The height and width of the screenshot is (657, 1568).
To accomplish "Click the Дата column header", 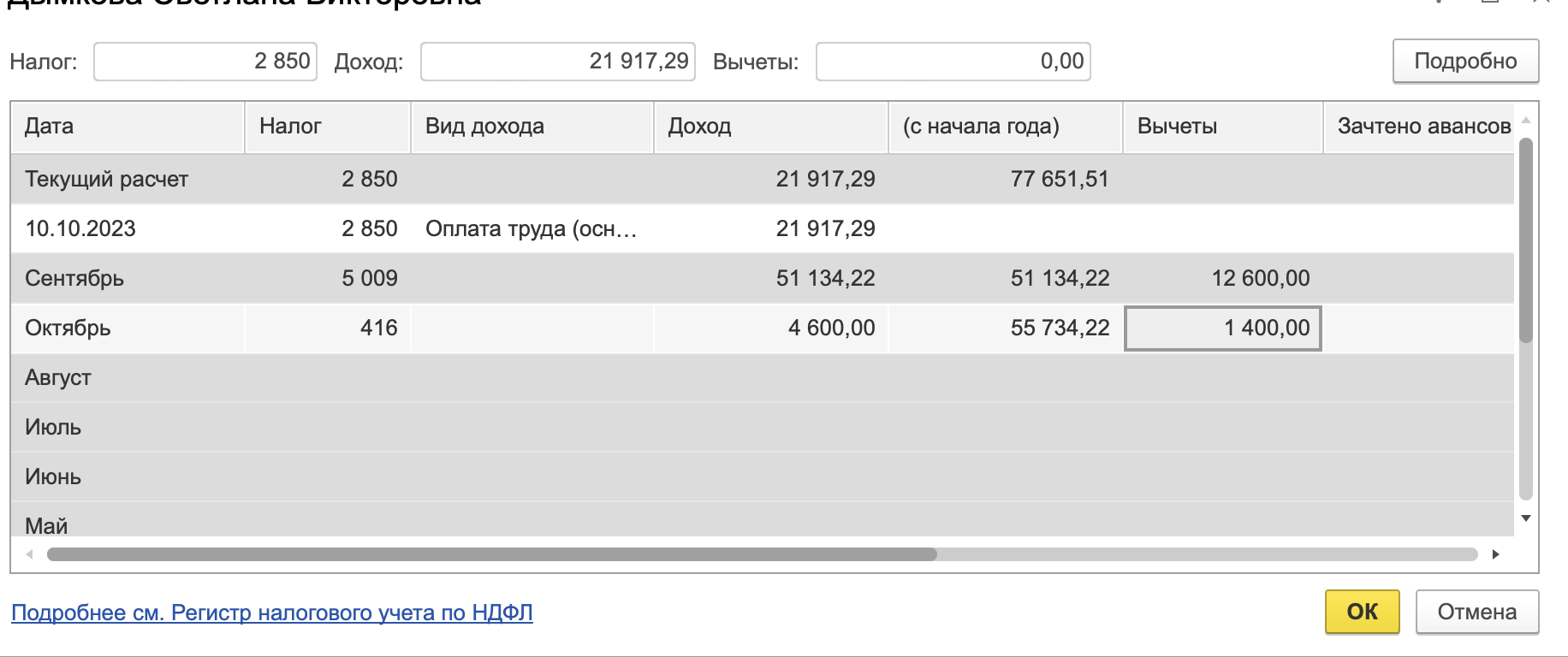I will [128, 127].
